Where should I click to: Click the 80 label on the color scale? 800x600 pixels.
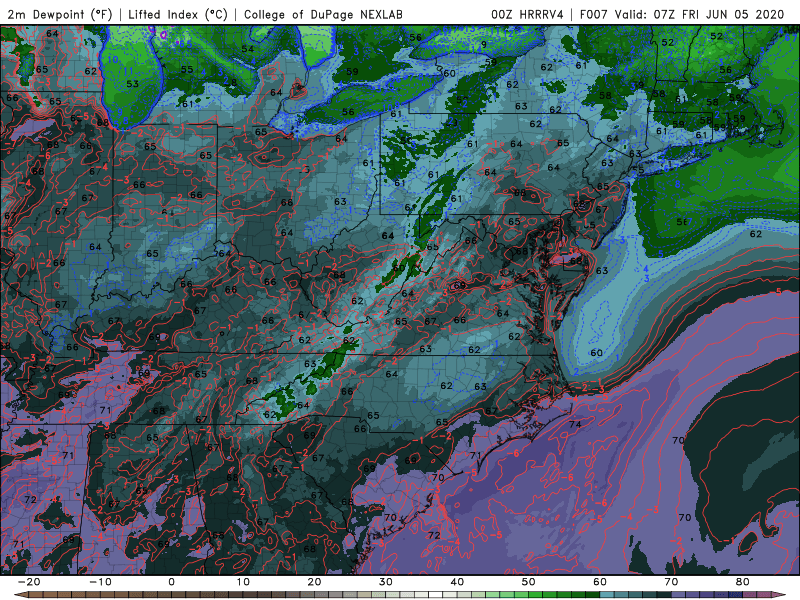pyautogui.click(x=743, y=582)
